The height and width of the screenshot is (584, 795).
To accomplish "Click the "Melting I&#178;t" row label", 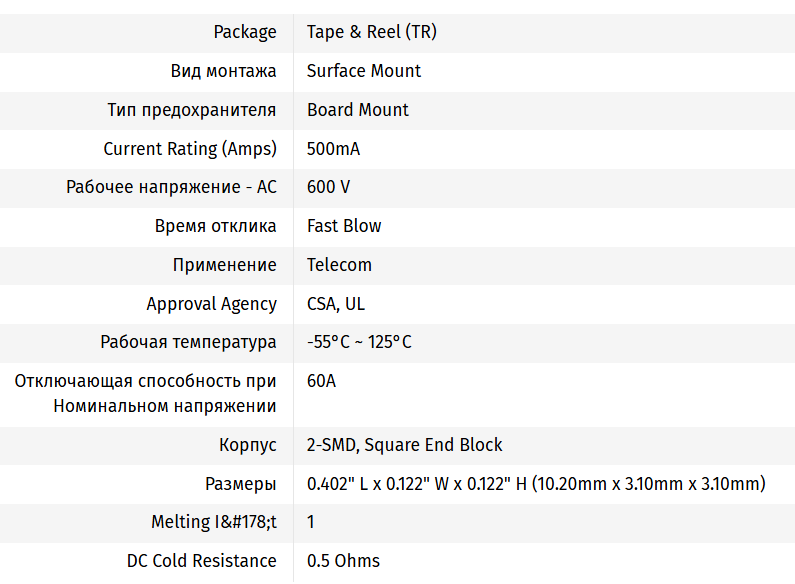I will pyautogui.click(x=214, y=522).
